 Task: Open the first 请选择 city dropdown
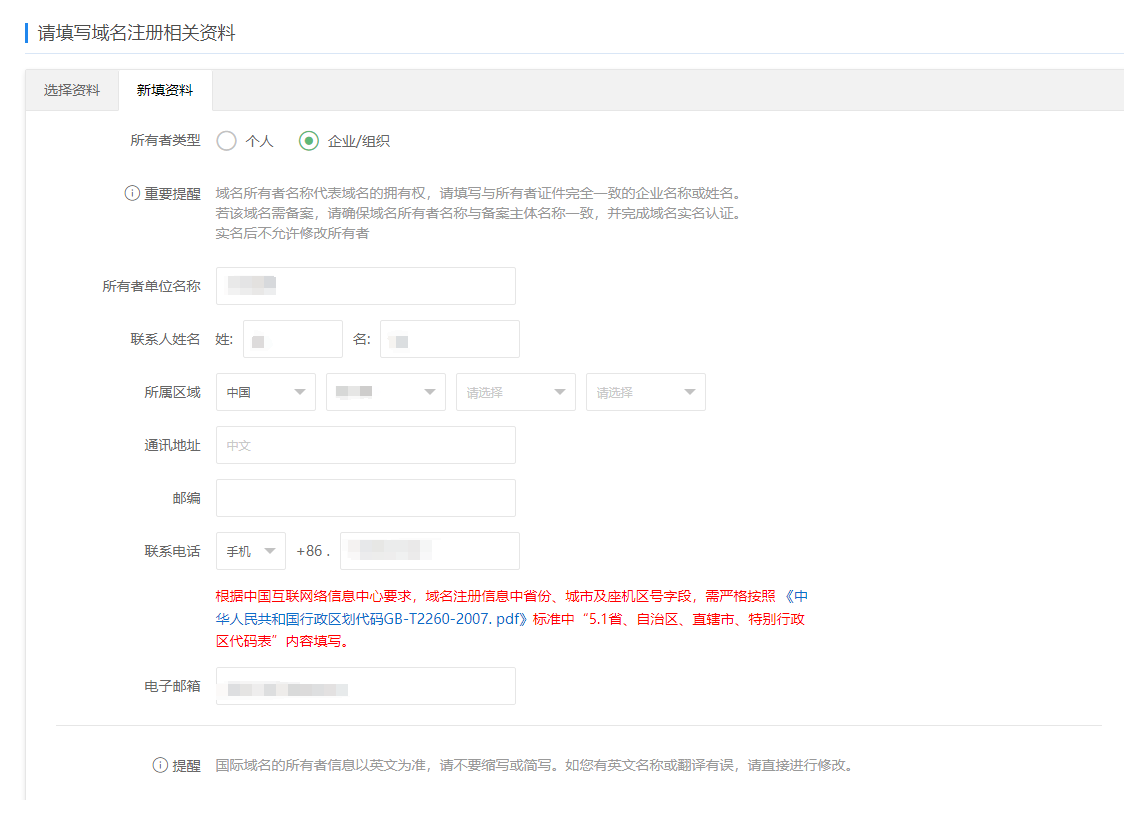coord(515,392)
